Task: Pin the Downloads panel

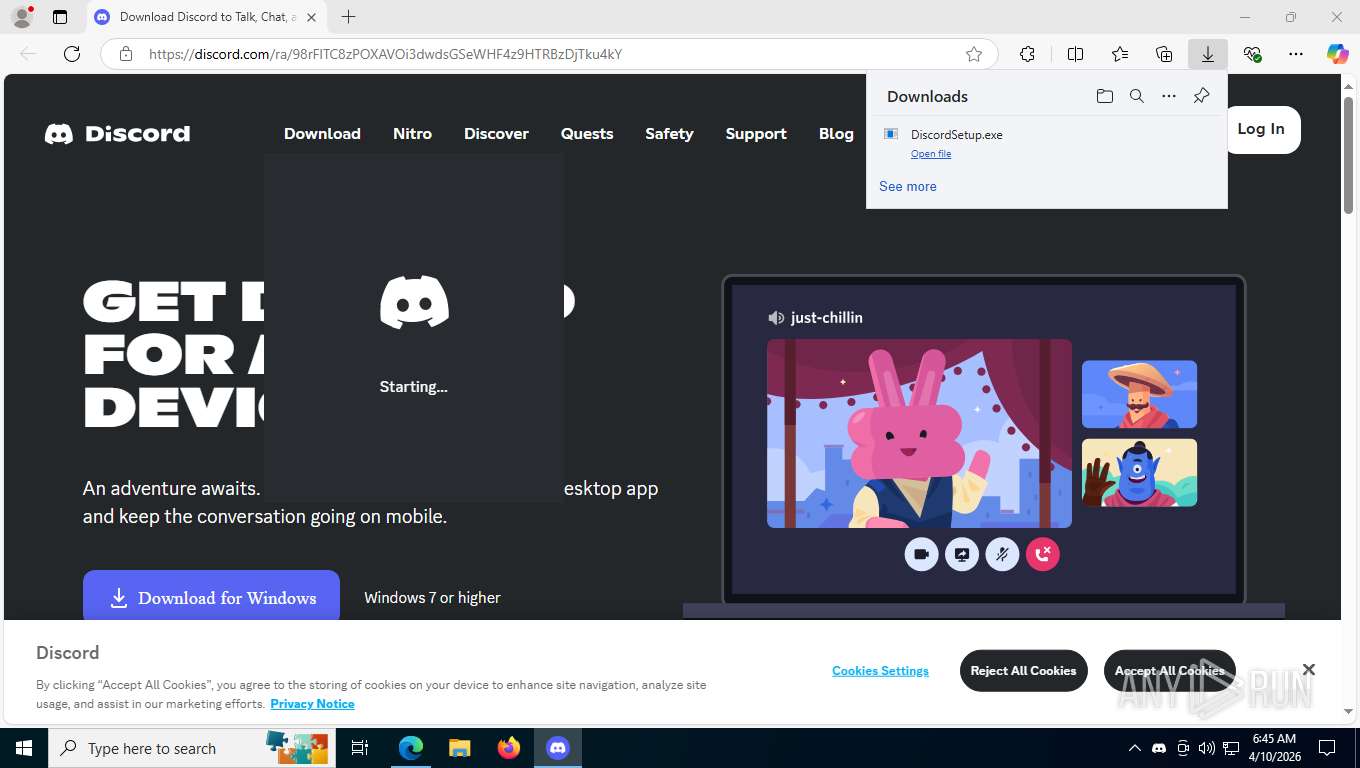Action: [x=1201, y=96]
